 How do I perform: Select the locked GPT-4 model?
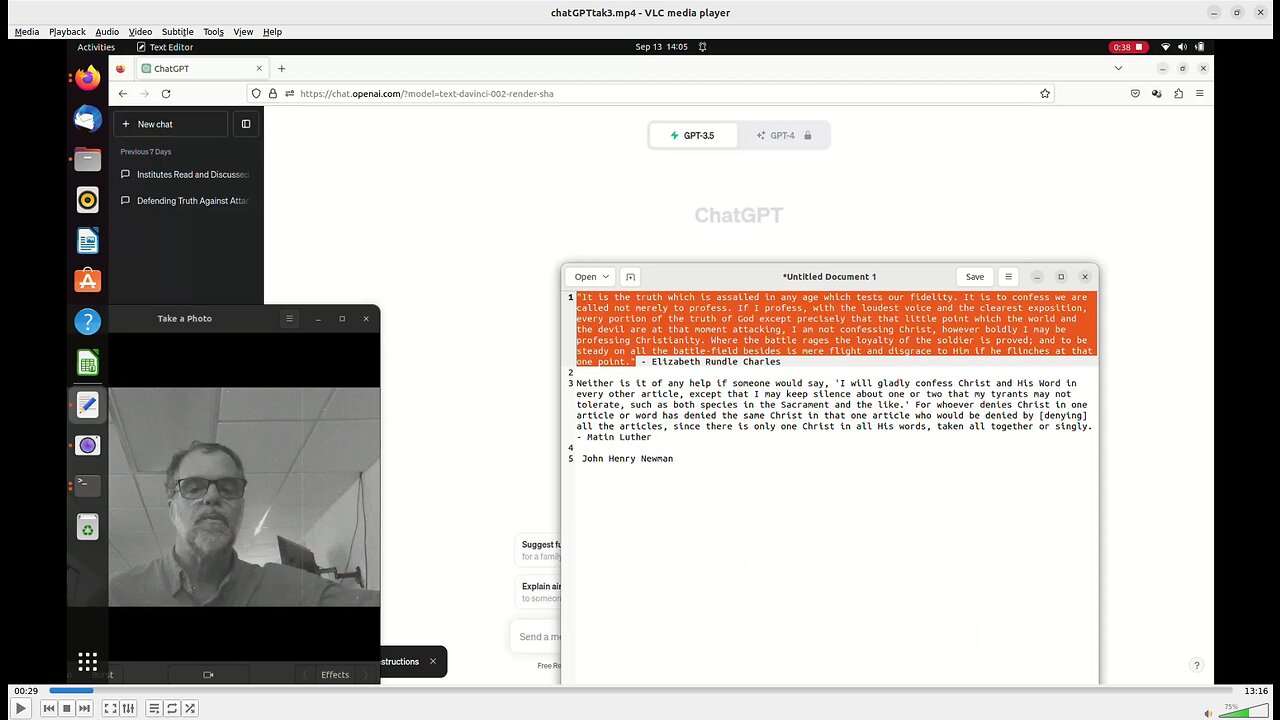tap(784, 135)
